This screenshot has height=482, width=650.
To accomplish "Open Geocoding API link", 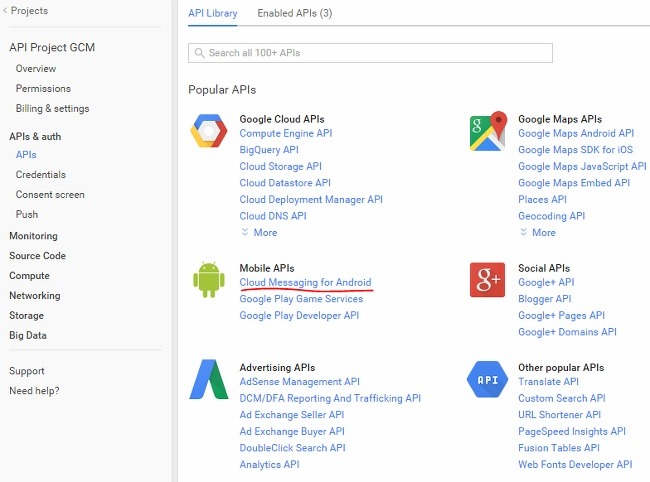I will (x=552, y=216).
